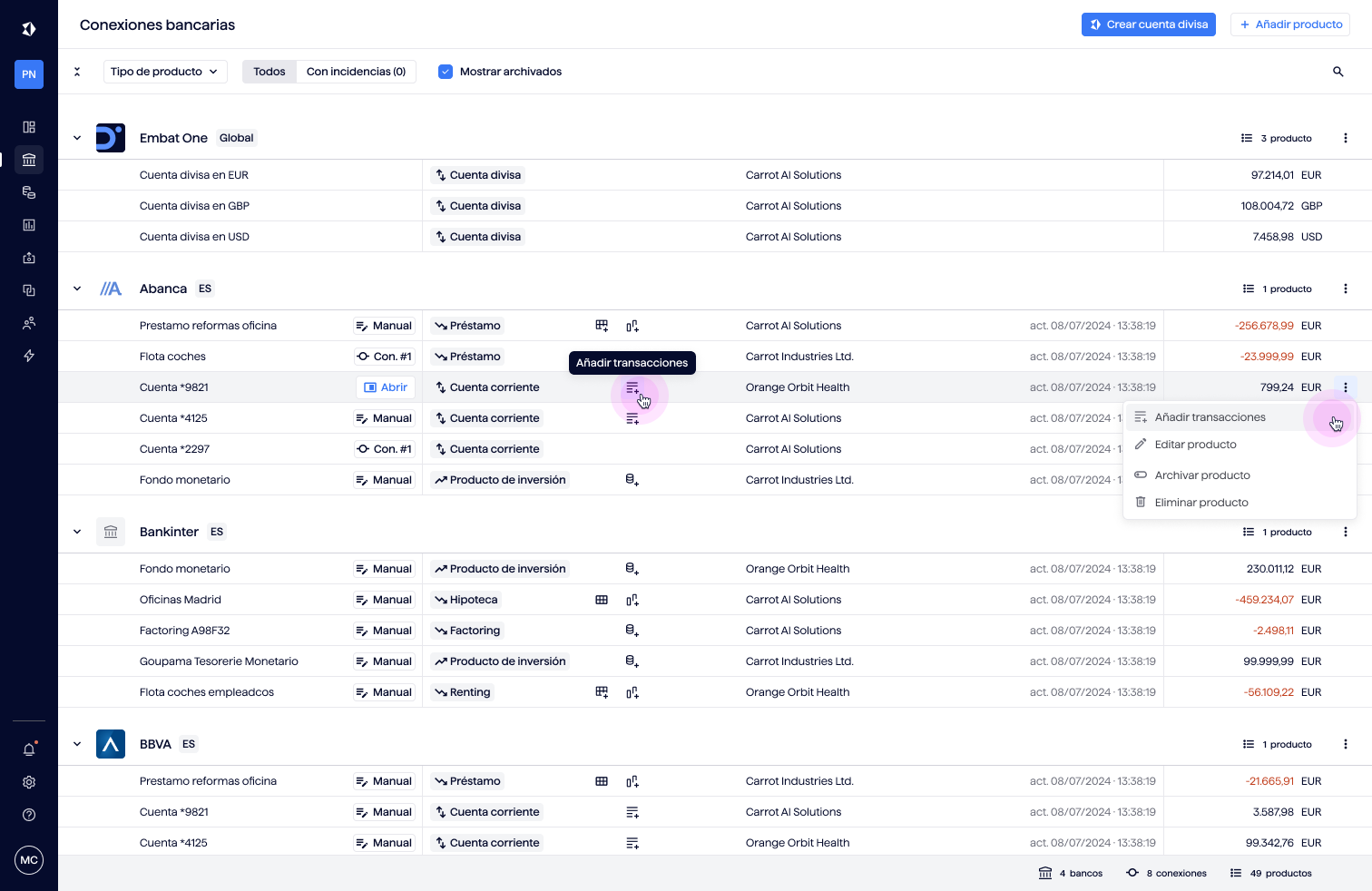1372x891 pixels.
Task: Click Abrir button on Cuenta *9821
Action: (386, 387)
